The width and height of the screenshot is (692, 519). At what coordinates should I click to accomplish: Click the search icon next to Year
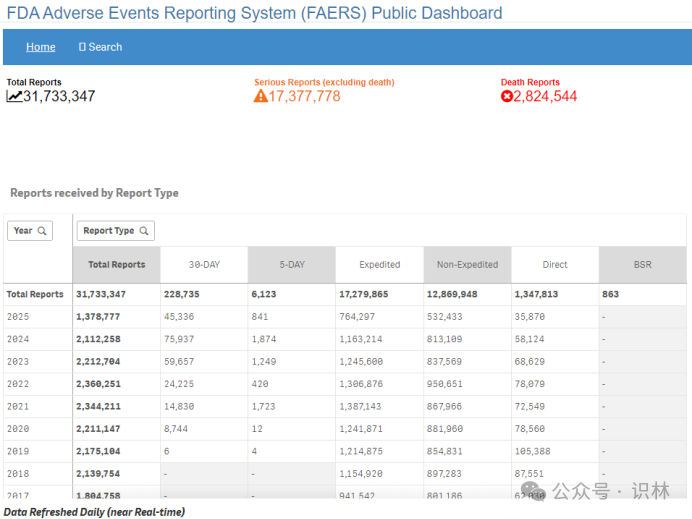click(x=42, y=231)
